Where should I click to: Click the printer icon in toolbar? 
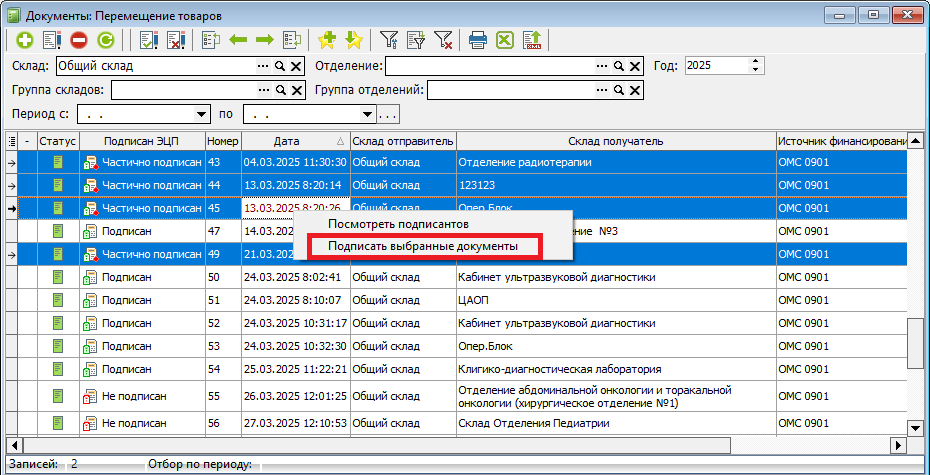point(478,41)
